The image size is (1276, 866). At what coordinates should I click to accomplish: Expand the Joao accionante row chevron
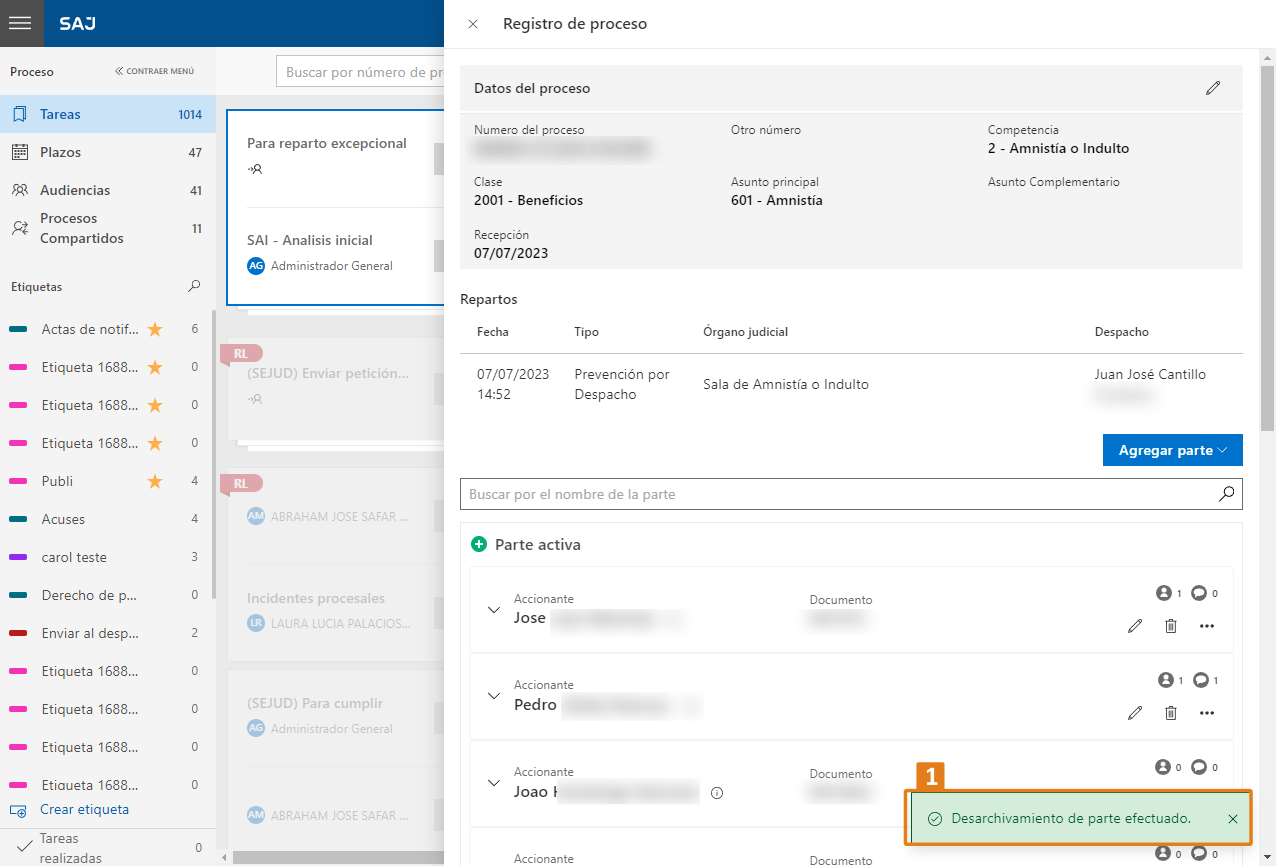(493, 783)
